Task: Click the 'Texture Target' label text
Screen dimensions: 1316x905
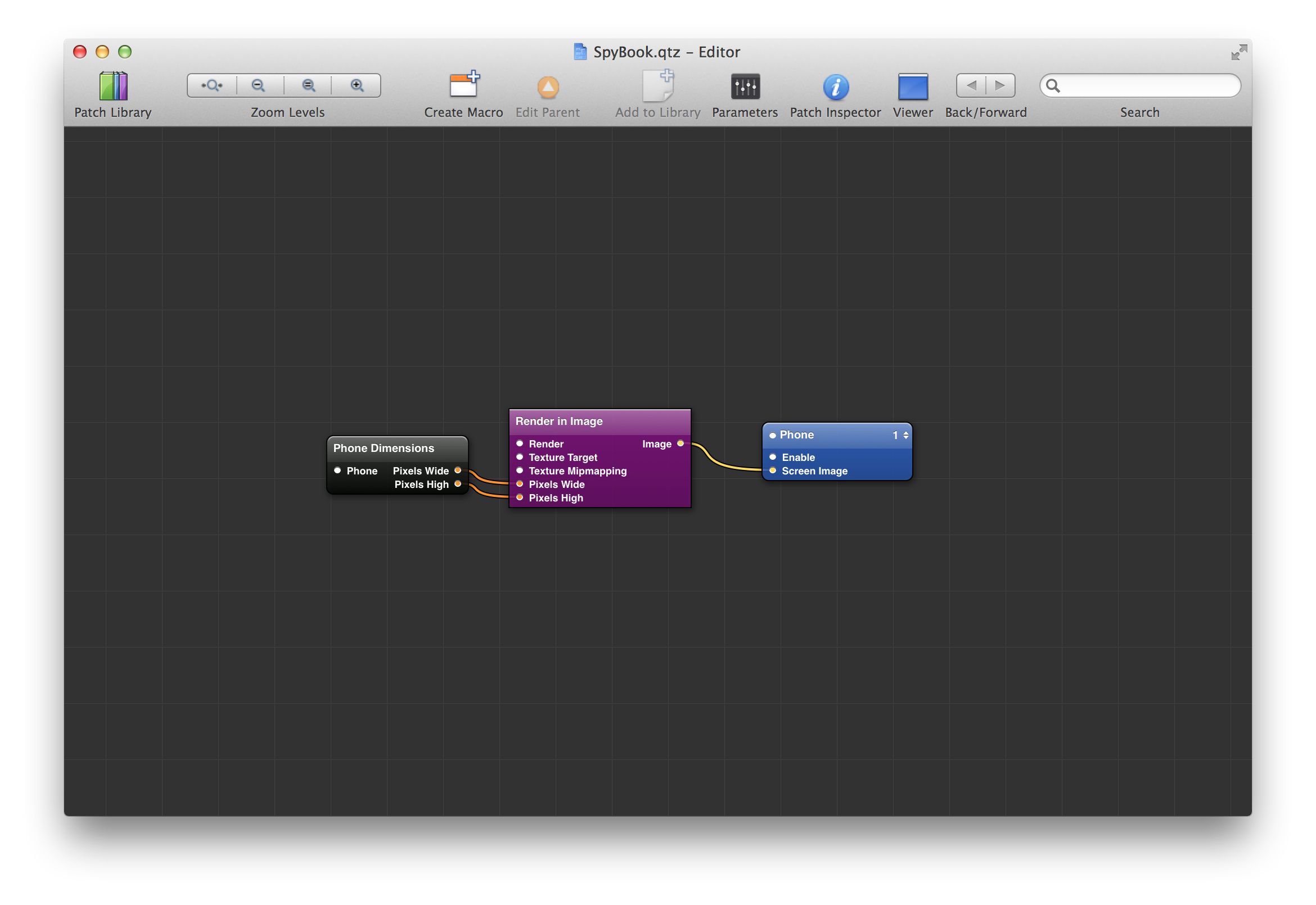Action: 564,458
